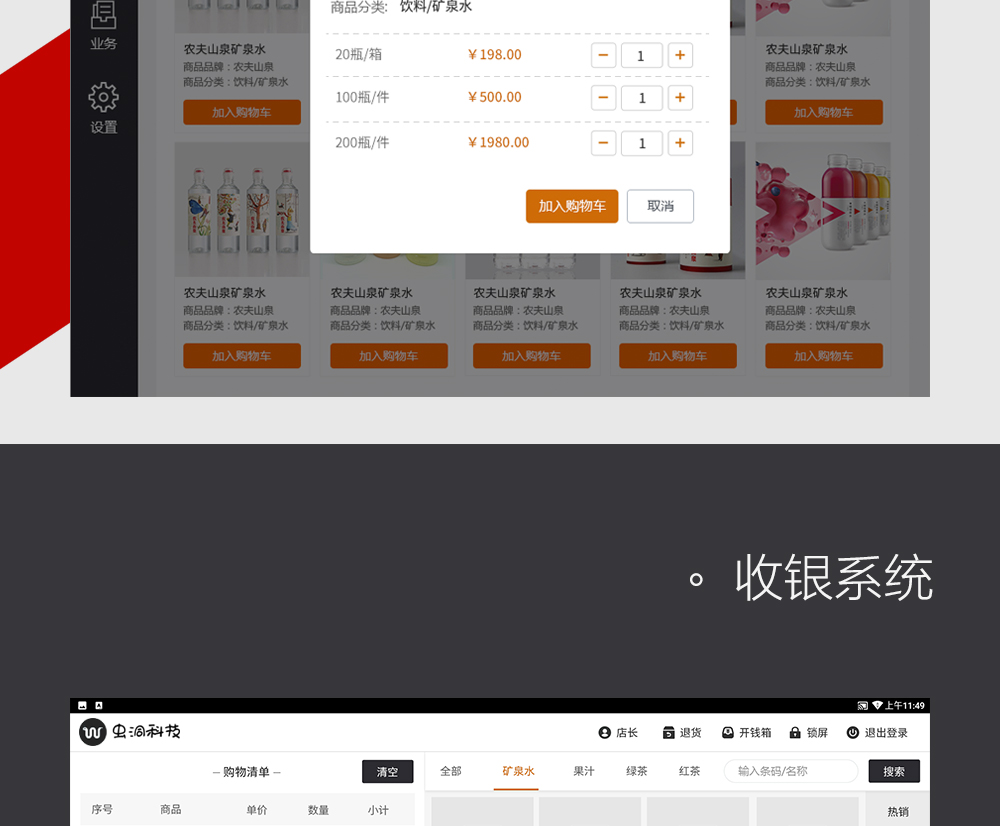Open the 业务 section in sidebar
1000x826 pixels.
pos(103,26)
